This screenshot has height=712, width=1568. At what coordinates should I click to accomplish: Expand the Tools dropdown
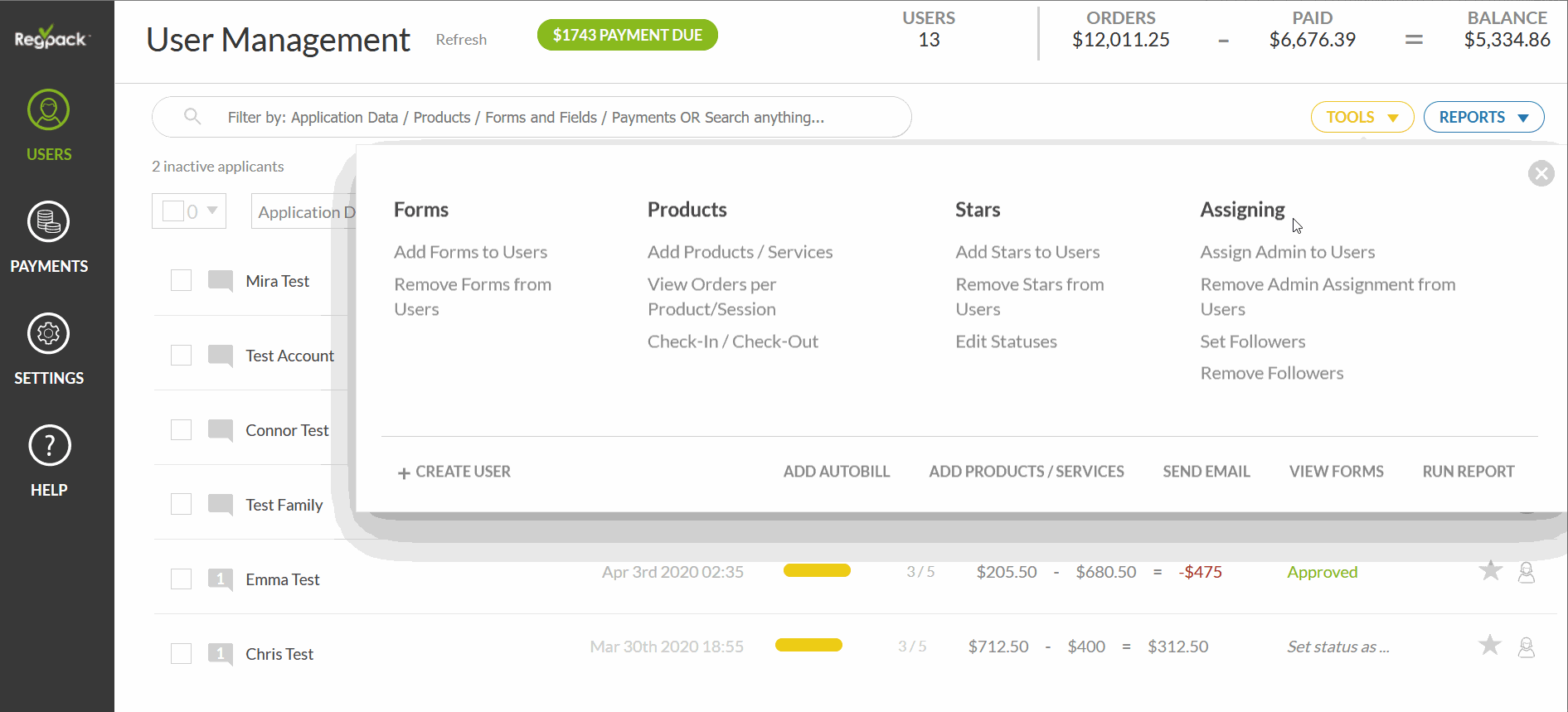pyautogui.click(x=1362, y=117)
